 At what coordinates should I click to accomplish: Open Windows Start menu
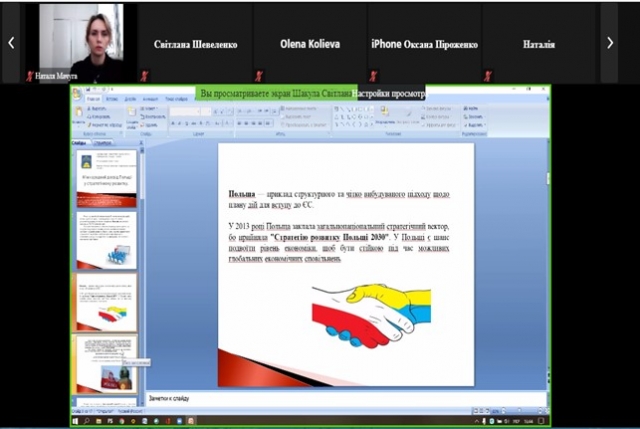coord(76,421)
